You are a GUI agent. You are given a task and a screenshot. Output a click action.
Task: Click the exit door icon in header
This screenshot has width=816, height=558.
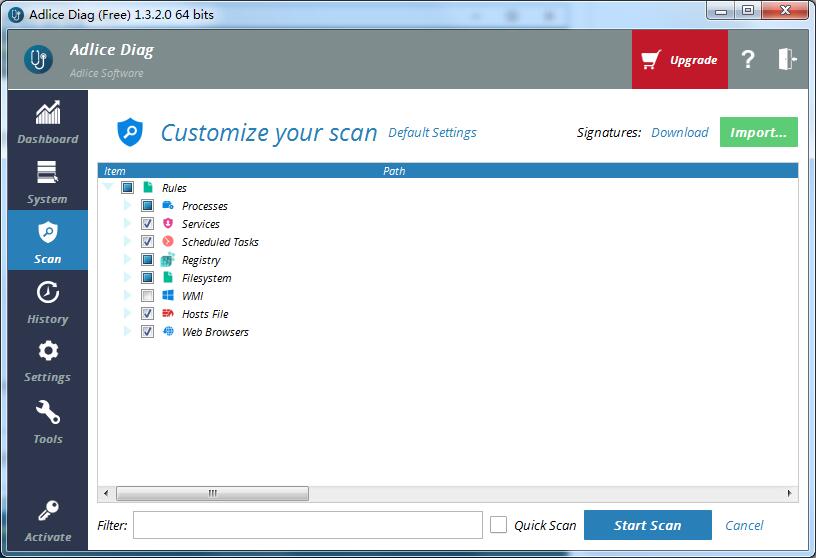point(787,60)
